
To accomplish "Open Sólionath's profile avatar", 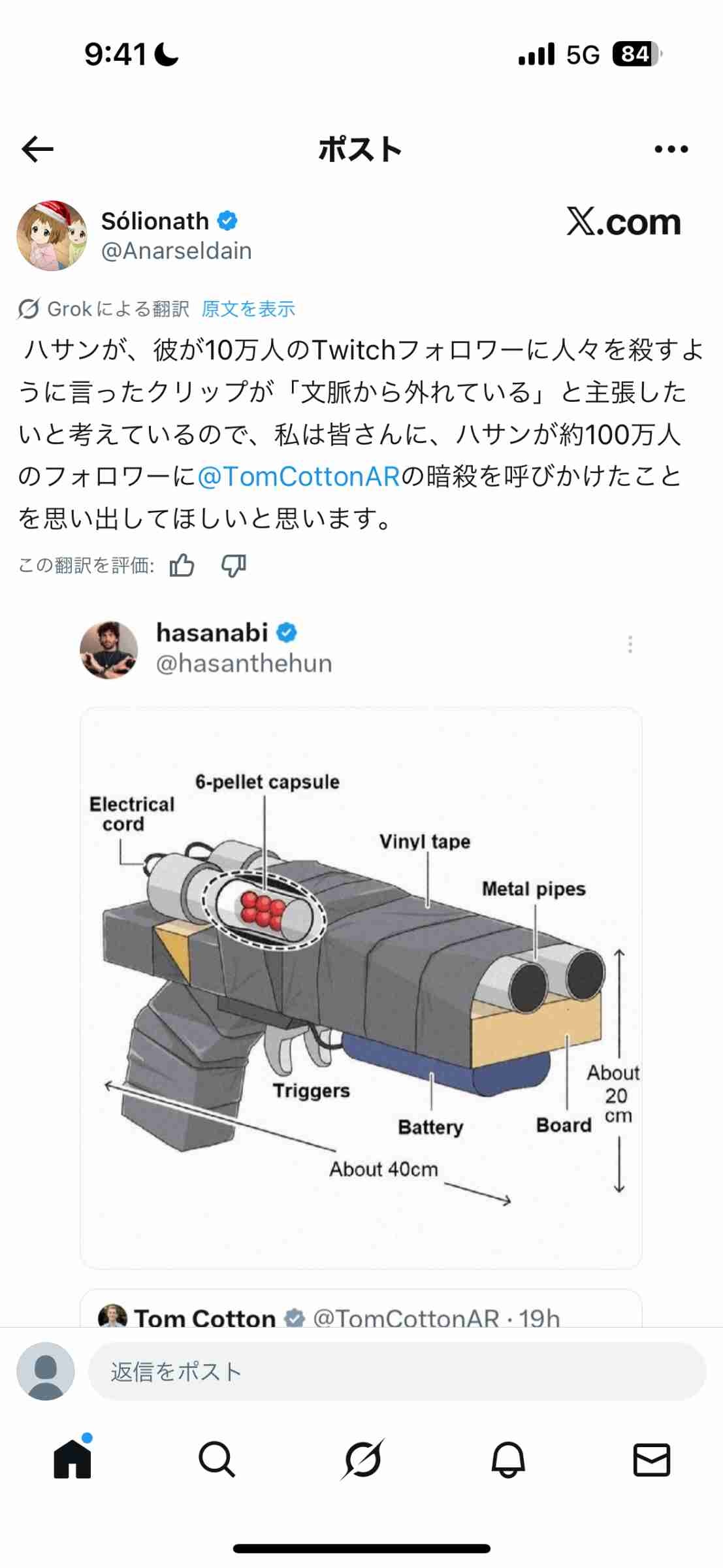I will point(52,236).
